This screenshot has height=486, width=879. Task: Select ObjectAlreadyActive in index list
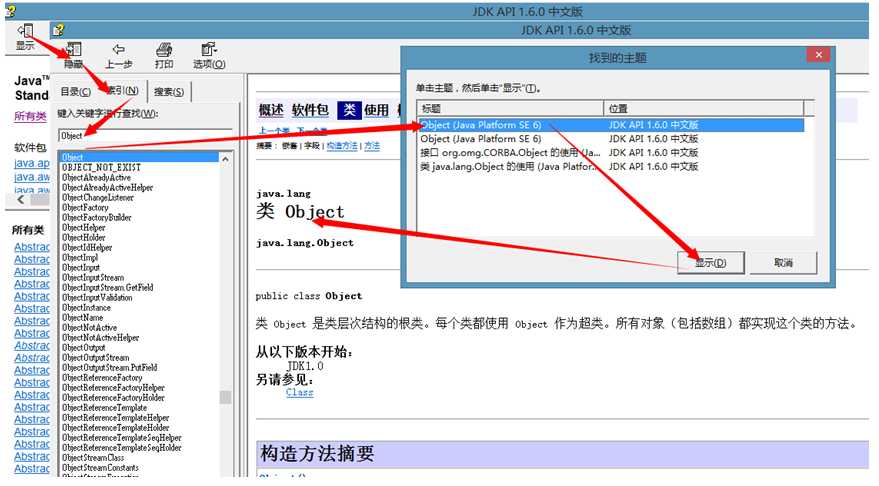tap(96, 178)
